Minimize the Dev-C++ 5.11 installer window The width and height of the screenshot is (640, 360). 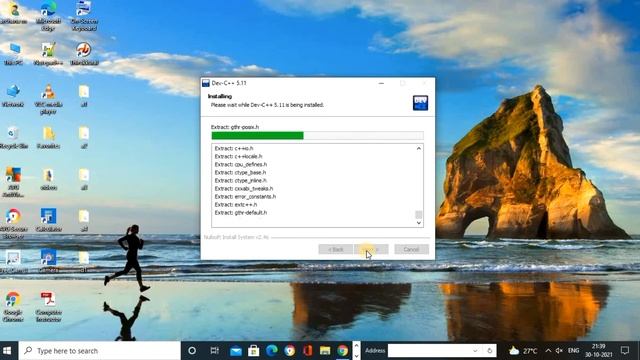coord(381,83)
